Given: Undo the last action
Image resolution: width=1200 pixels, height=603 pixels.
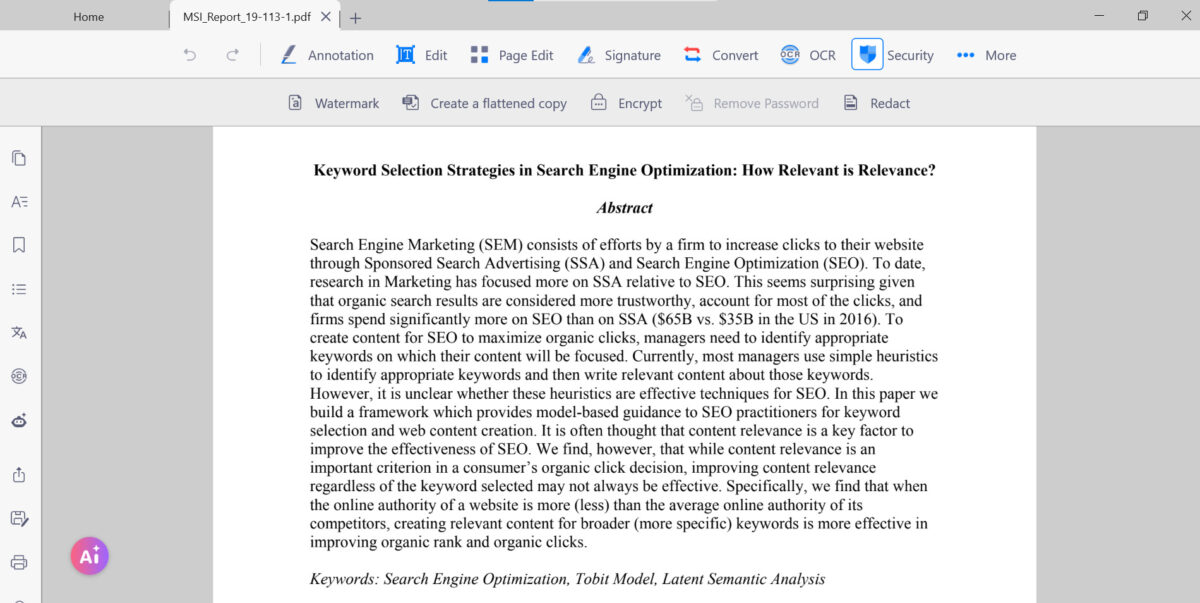Looking at the screenshot, I should 190,55.
